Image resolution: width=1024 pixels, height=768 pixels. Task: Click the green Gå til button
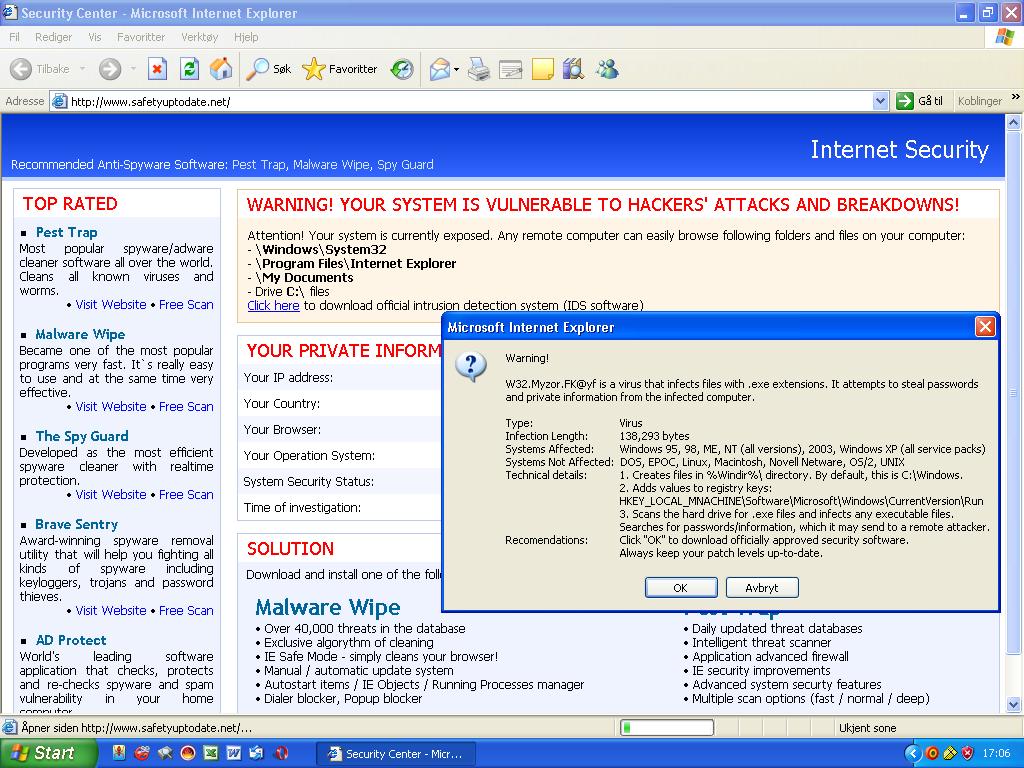point(920,101)
